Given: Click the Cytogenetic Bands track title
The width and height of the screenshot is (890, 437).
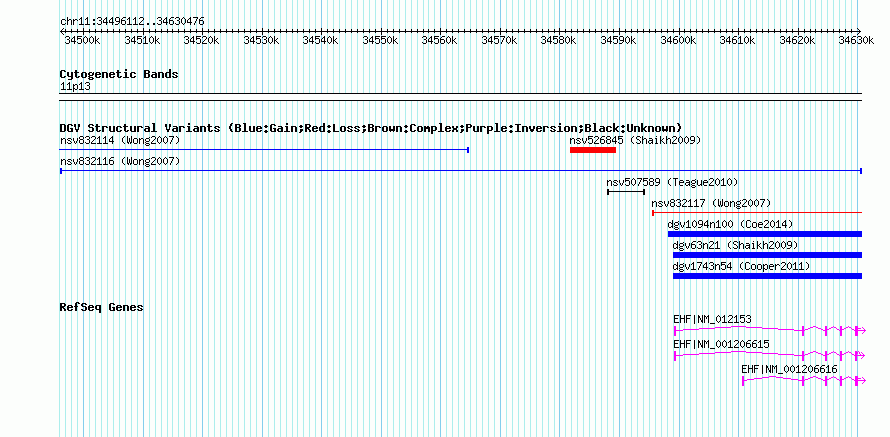Looking at the screenshot, I should pos(119,74).
